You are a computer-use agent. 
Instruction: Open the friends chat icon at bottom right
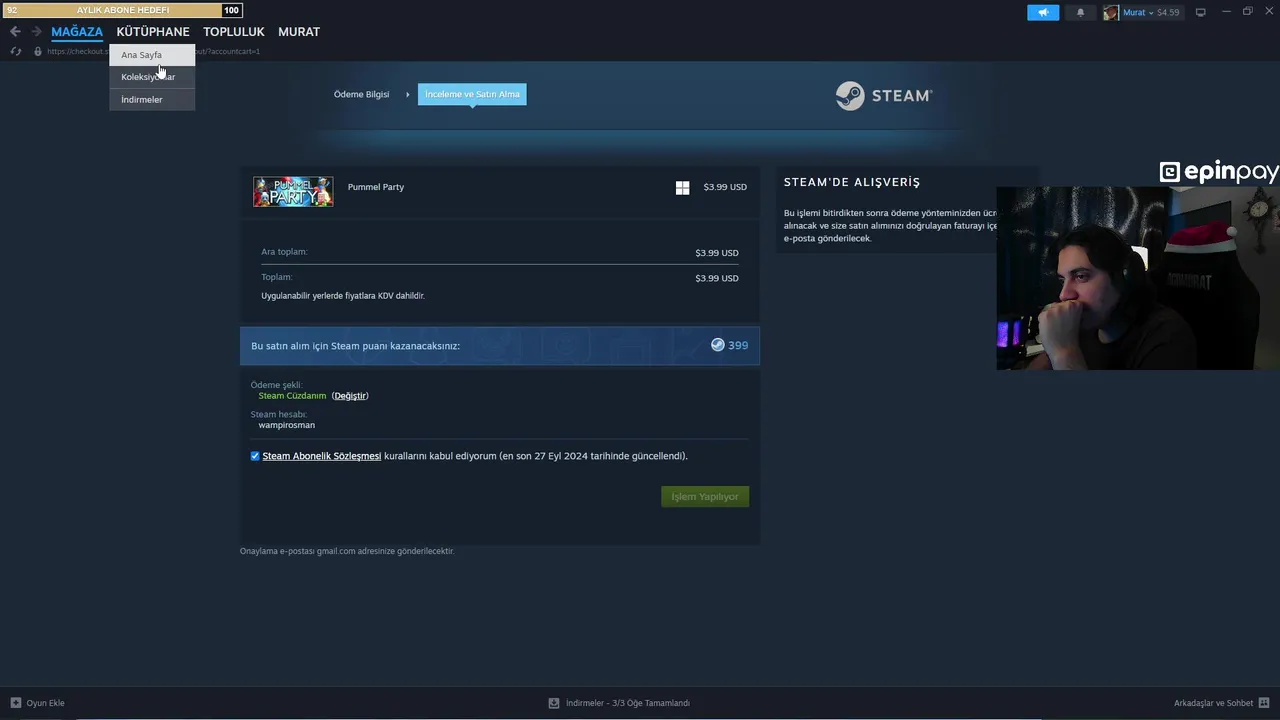[x=1264, y=703]
